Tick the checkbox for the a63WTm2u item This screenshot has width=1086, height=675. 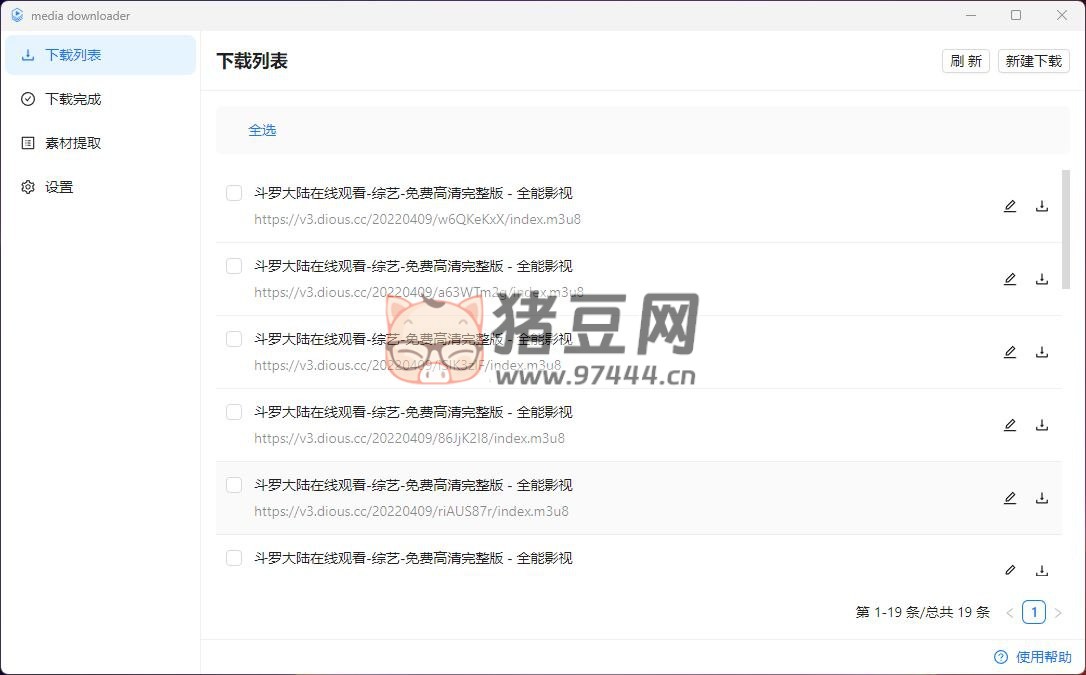pos(234,266)
